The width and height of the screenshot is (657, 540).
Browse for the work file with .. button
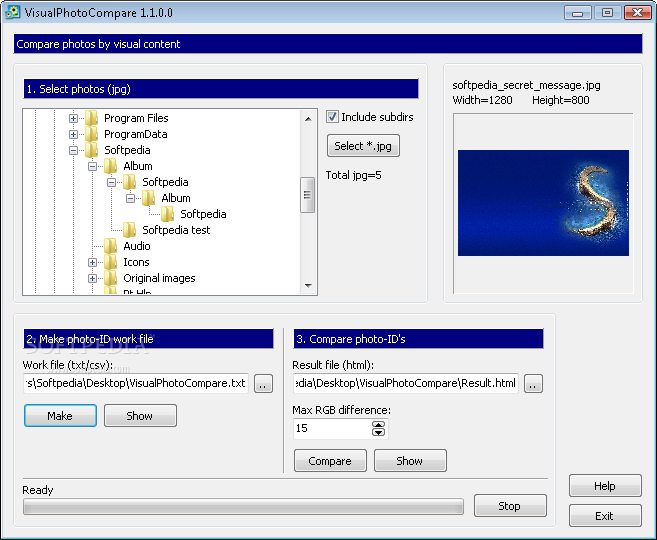(x=263, y=383)
